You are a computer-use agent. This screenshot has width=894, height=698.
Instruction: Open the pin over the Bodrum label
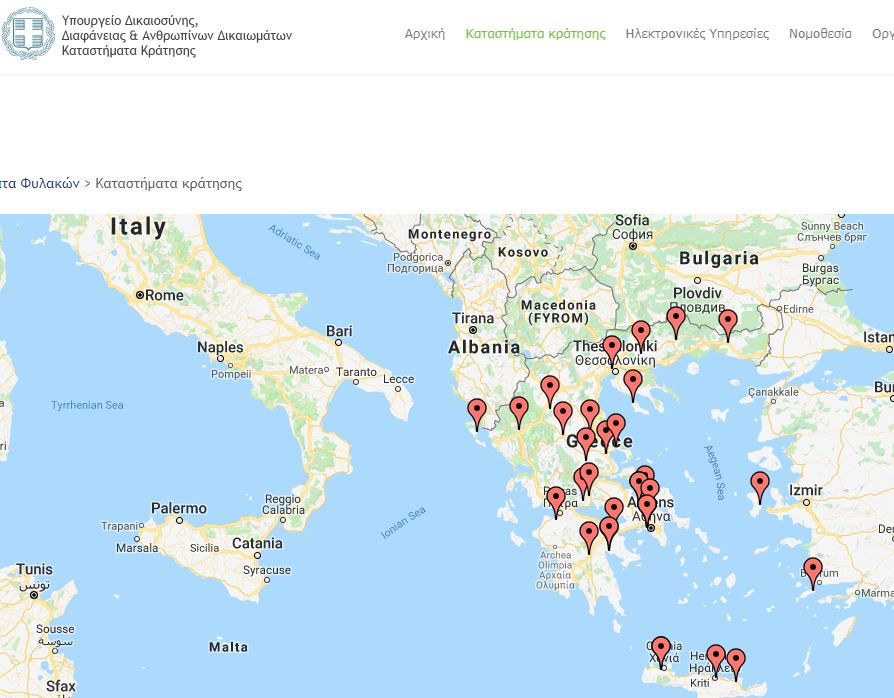(x=812, y=572)
